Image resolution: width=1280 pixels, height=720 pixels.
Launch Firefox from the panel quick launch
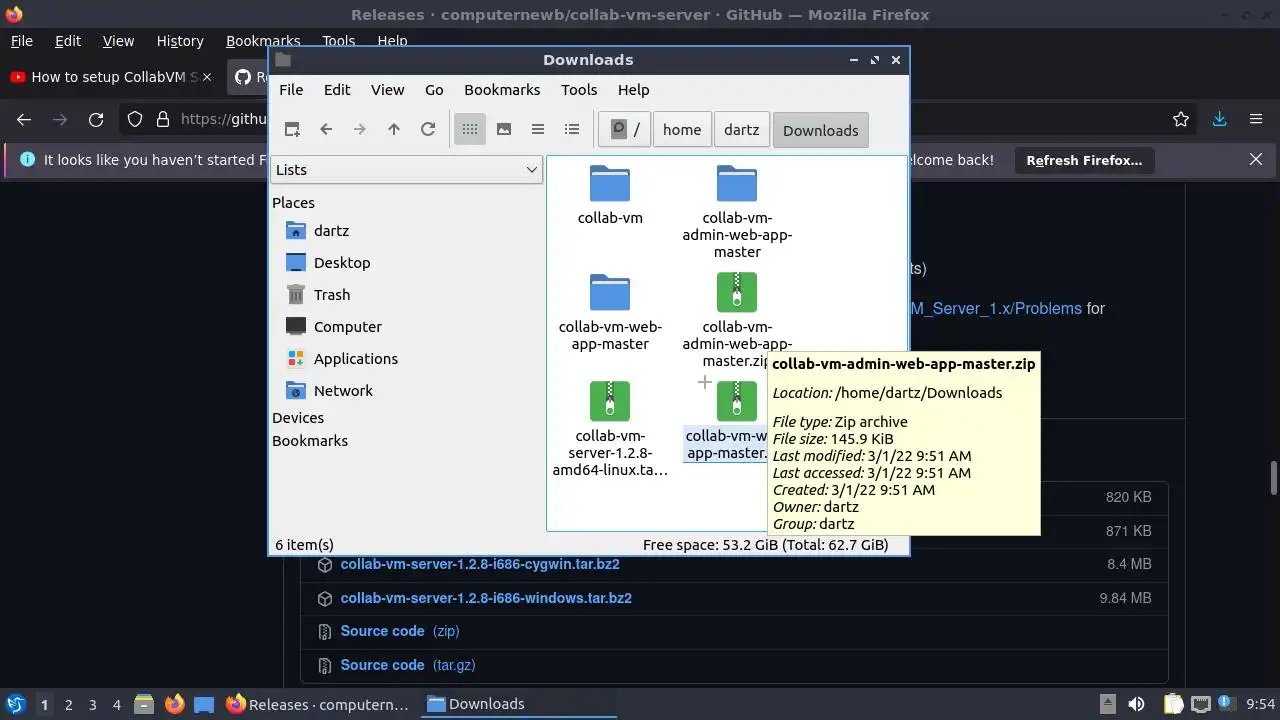click(x=174, y=704)
